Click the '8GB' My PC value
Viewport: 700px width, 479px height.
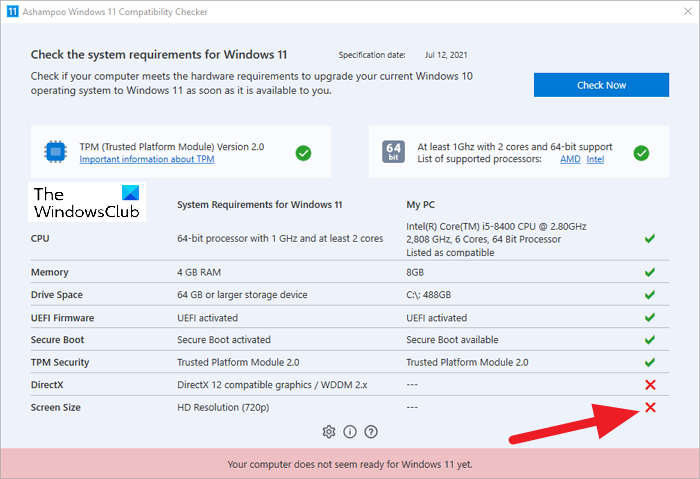point(415,272)
